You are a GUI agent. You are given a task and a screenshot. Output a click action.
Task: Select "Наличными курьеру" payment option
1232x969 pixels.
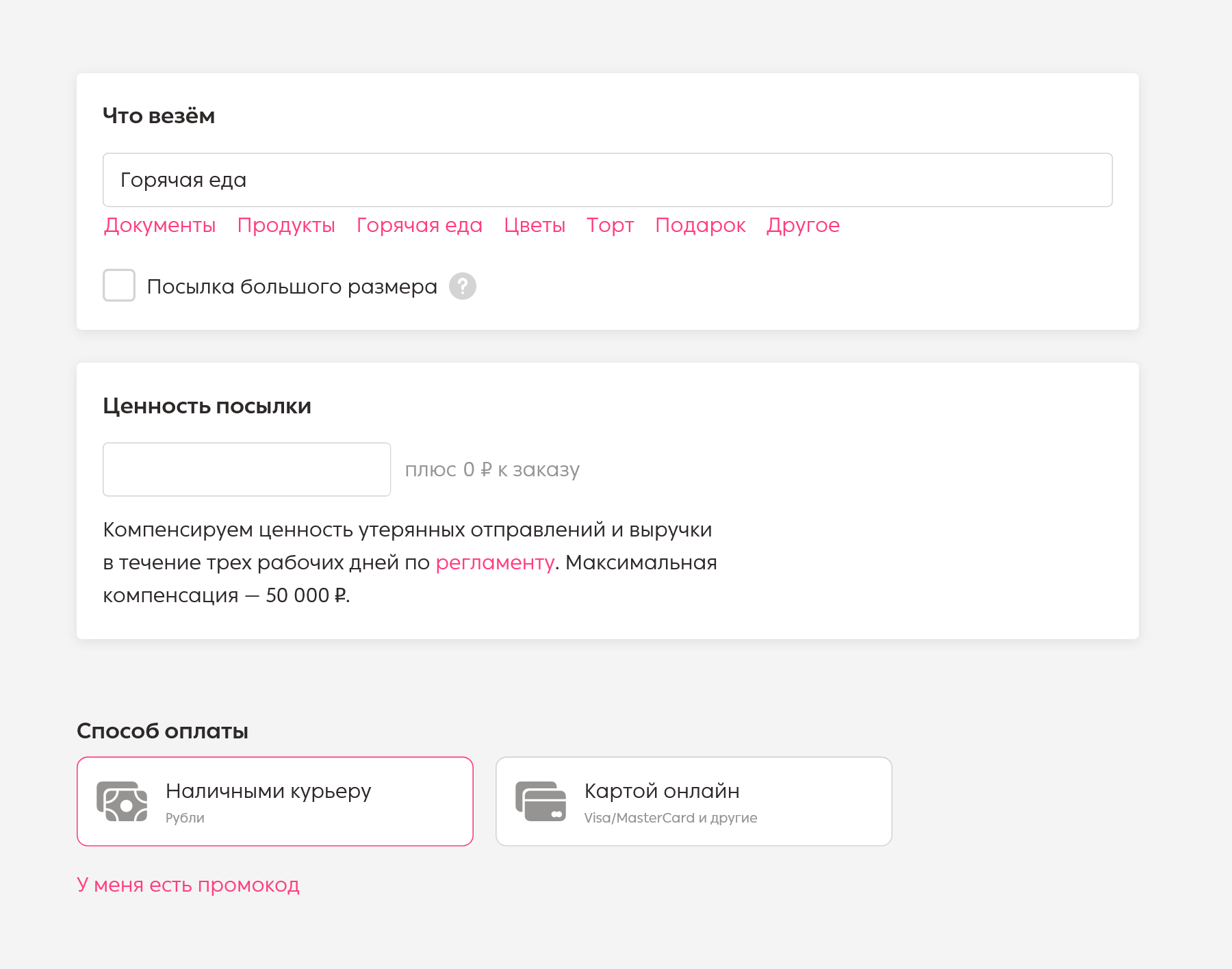(275, 801)
